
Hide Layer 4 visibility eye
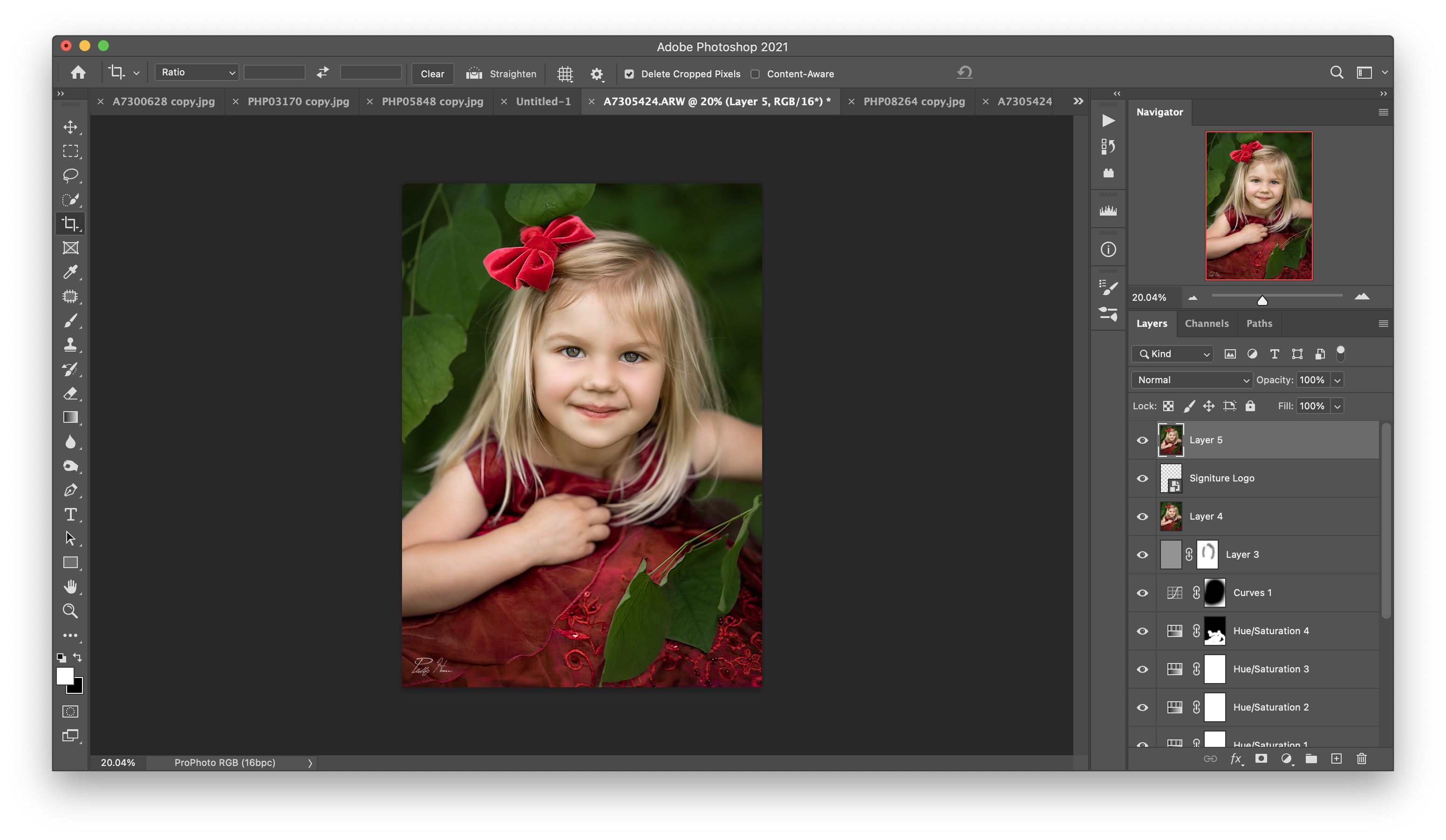coord(1142,516)
